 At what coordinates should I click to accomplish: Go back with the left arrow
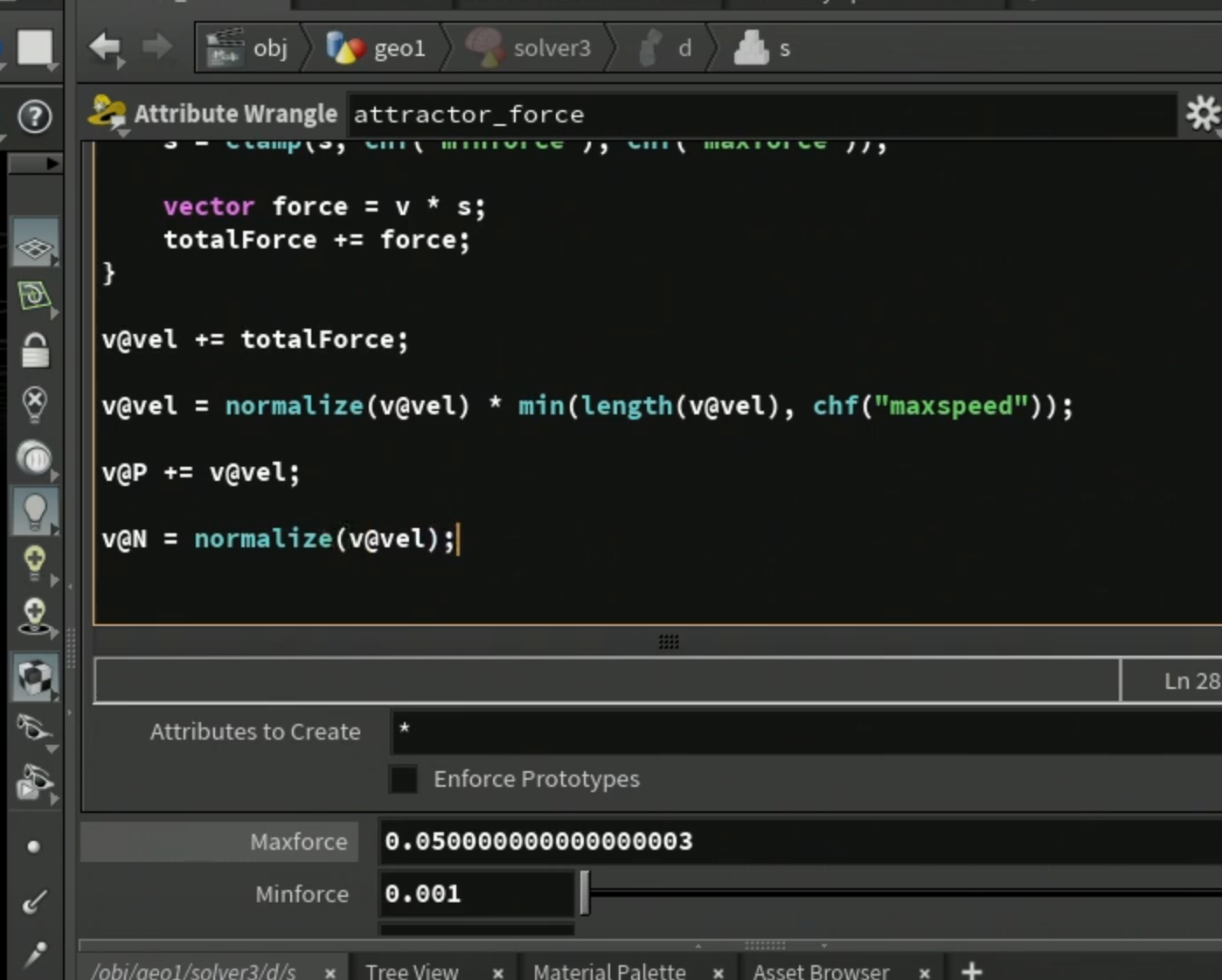pos(105,47)
